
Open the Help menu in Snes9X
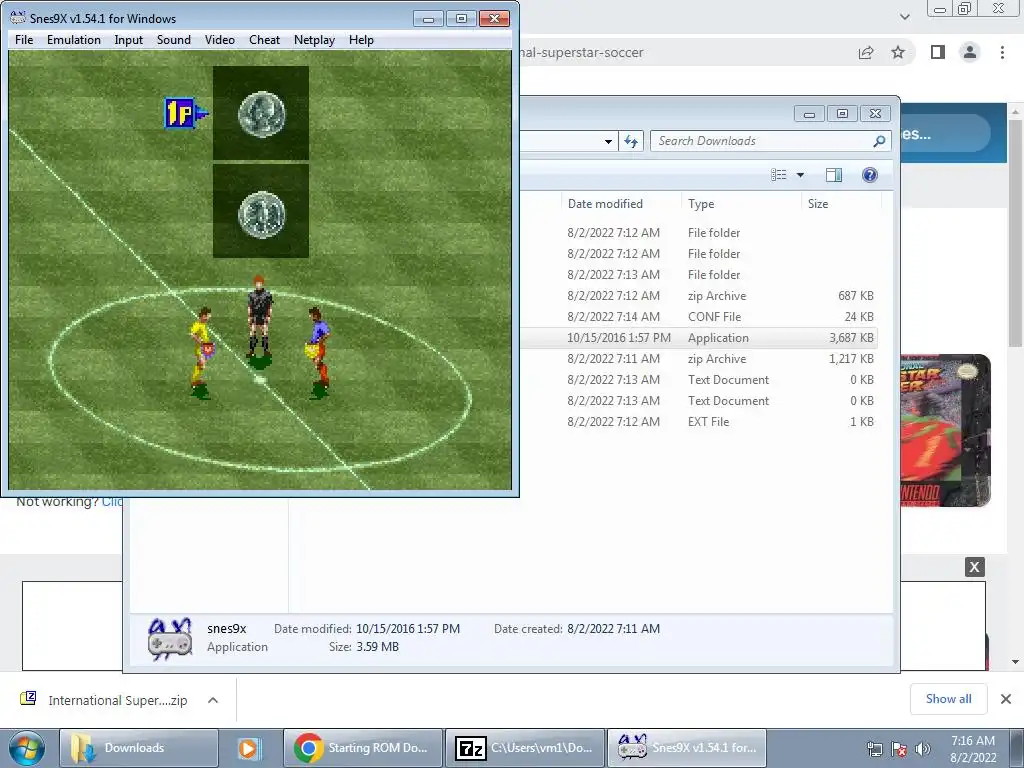[x=361, y=40]
